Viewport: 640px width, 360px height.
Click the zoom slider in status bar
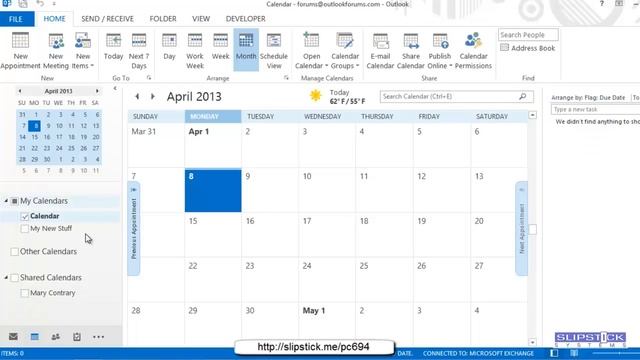click(x=616, y=353)
